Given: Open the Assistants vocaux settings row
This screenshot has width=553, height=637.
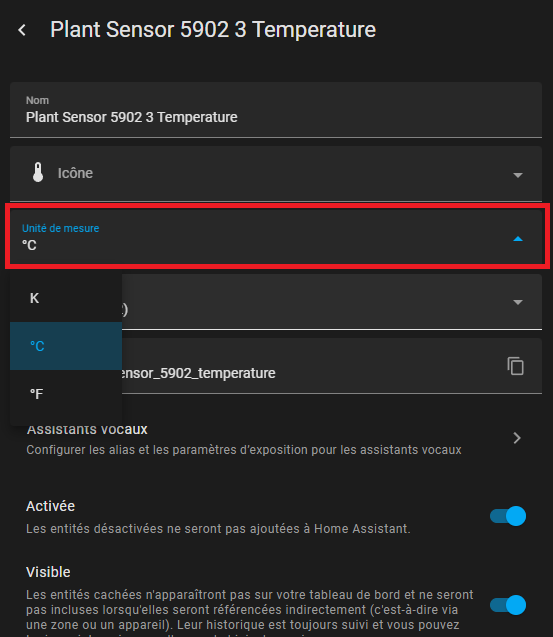Looking at the screenshot, I should click(x=276, y=439).
